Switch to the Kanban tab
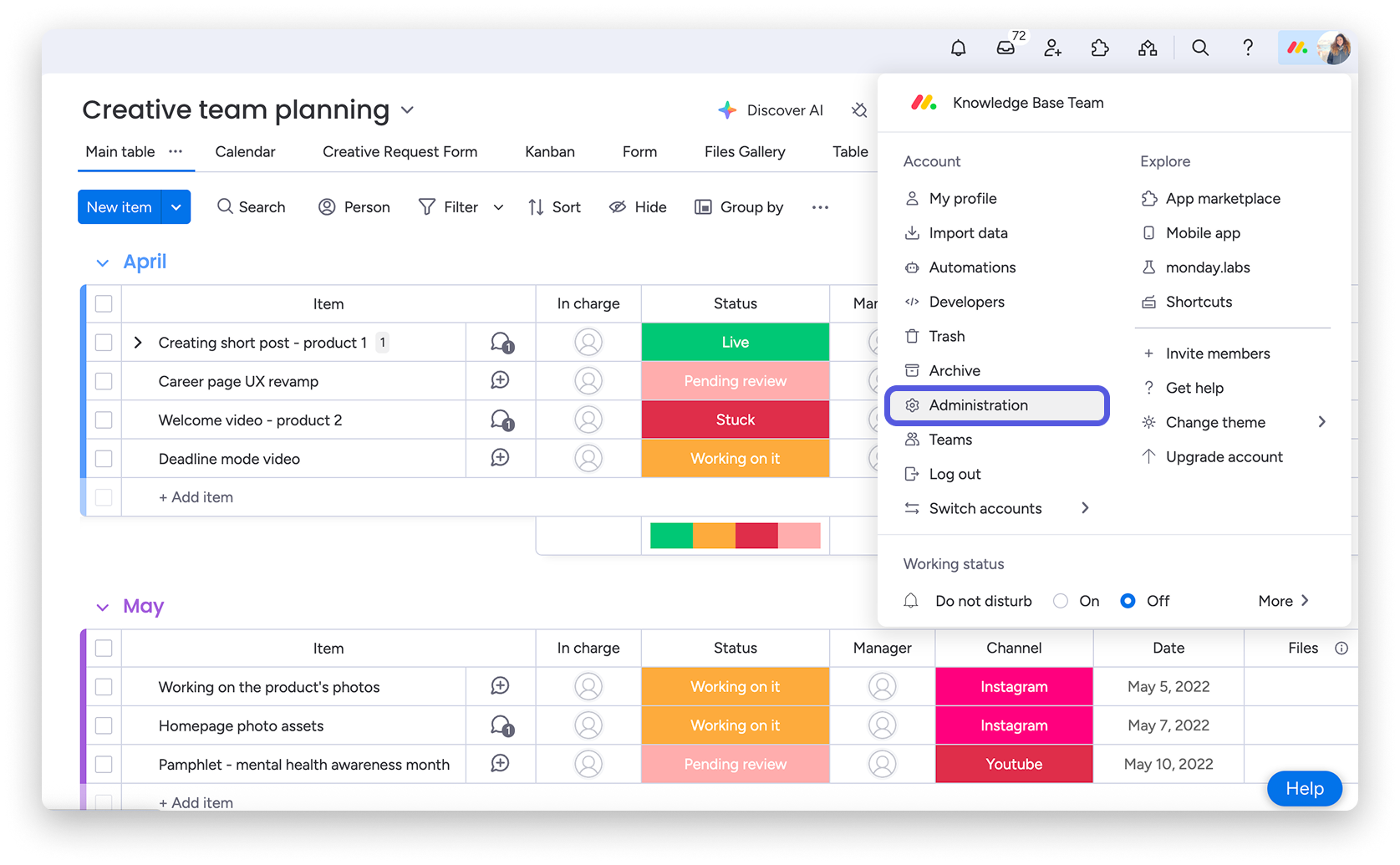The height and width of the screenshot is (865, 1400). [550, 151]
